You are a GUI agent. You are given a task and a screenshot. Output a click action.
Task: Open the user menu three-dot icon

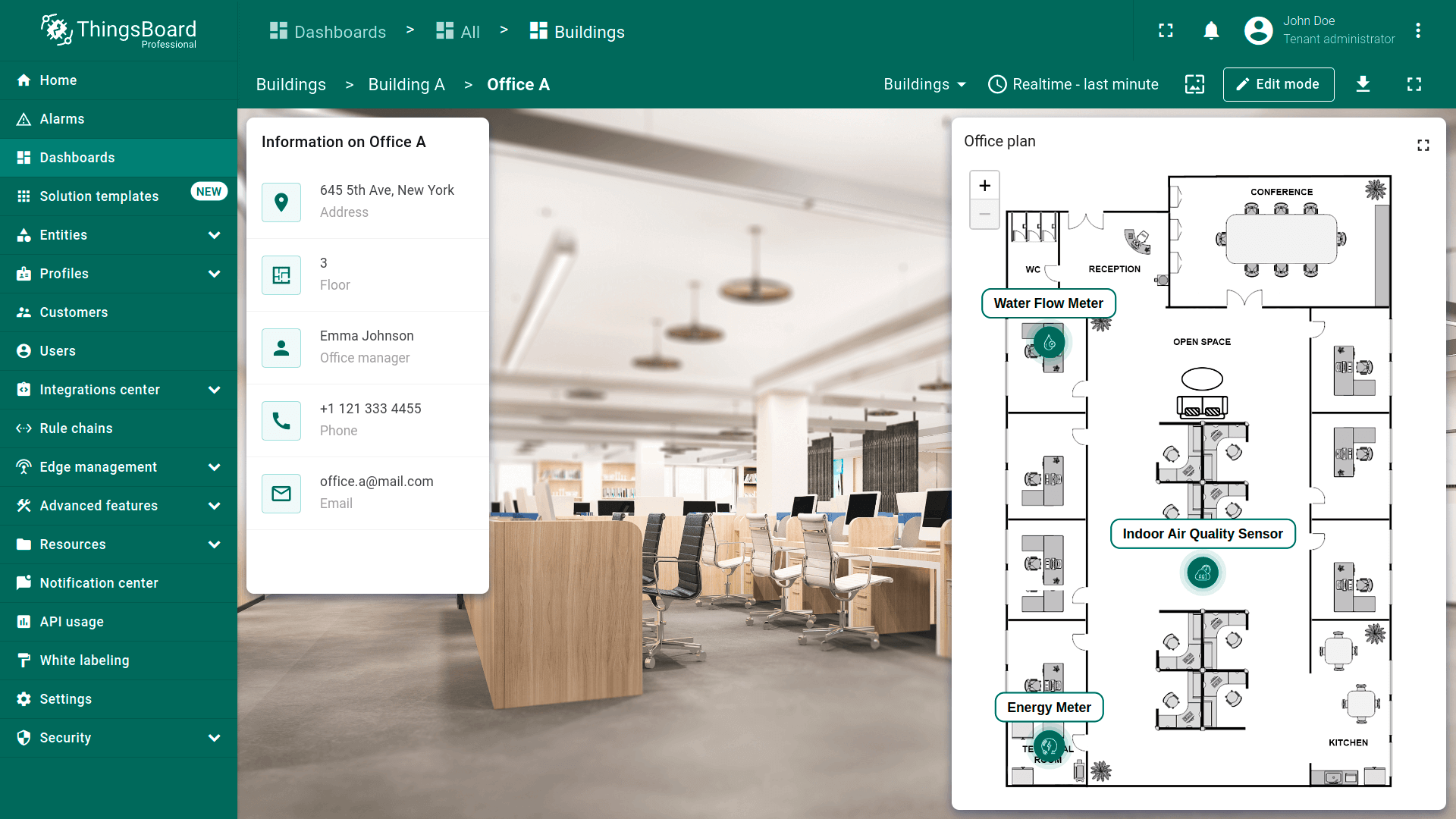[x=1417, y=30]
